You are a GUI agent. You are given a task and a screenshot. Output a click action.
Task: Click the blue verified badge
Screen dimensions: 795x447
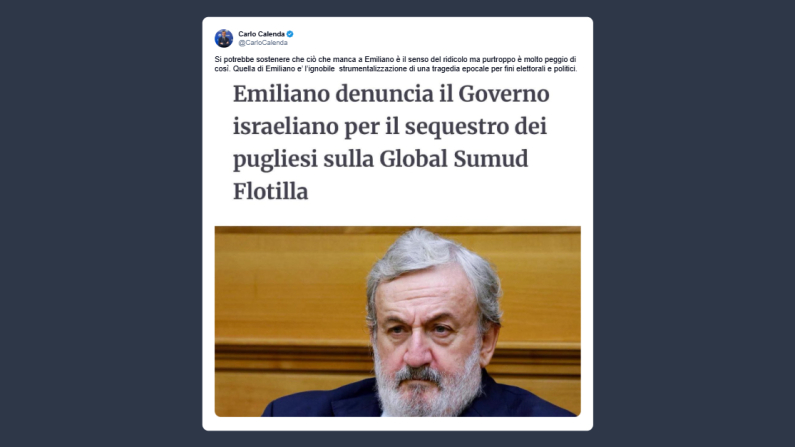[290, 34]
